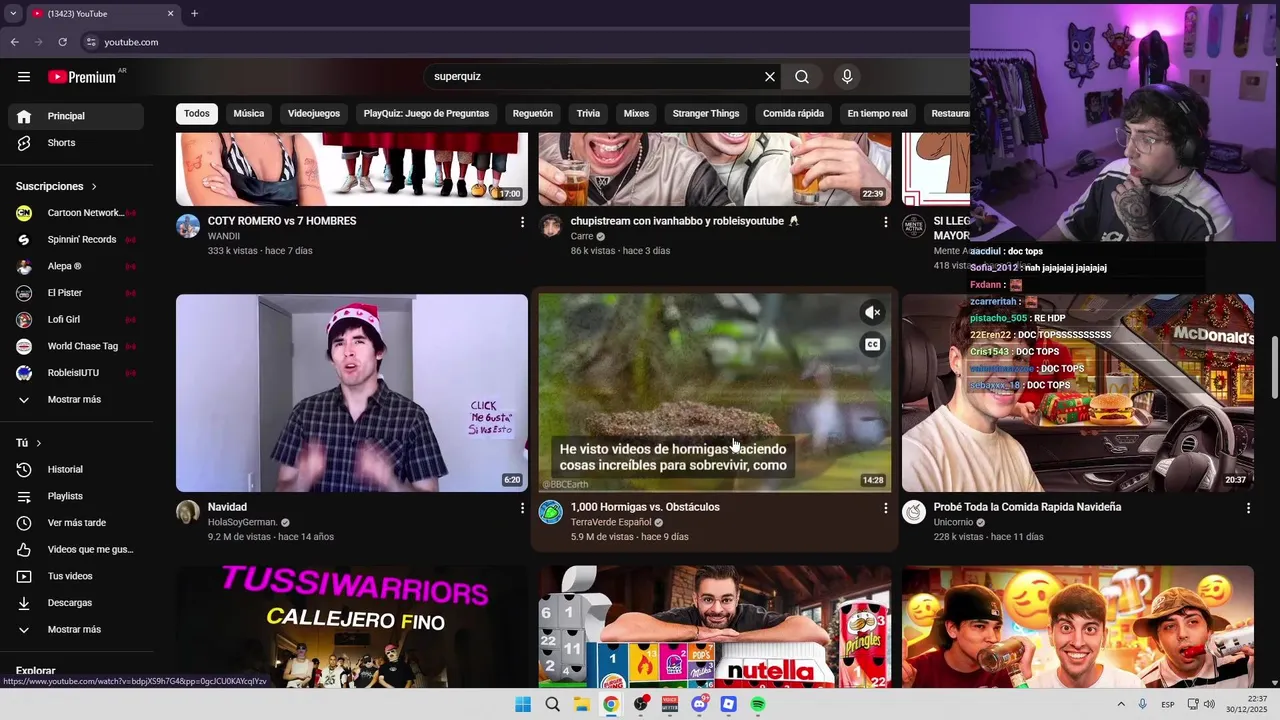Open Tus videos in the sidebar
The width and height of the screenshot is (1280, 720).
pyautogui.click(x=76, y=577)
